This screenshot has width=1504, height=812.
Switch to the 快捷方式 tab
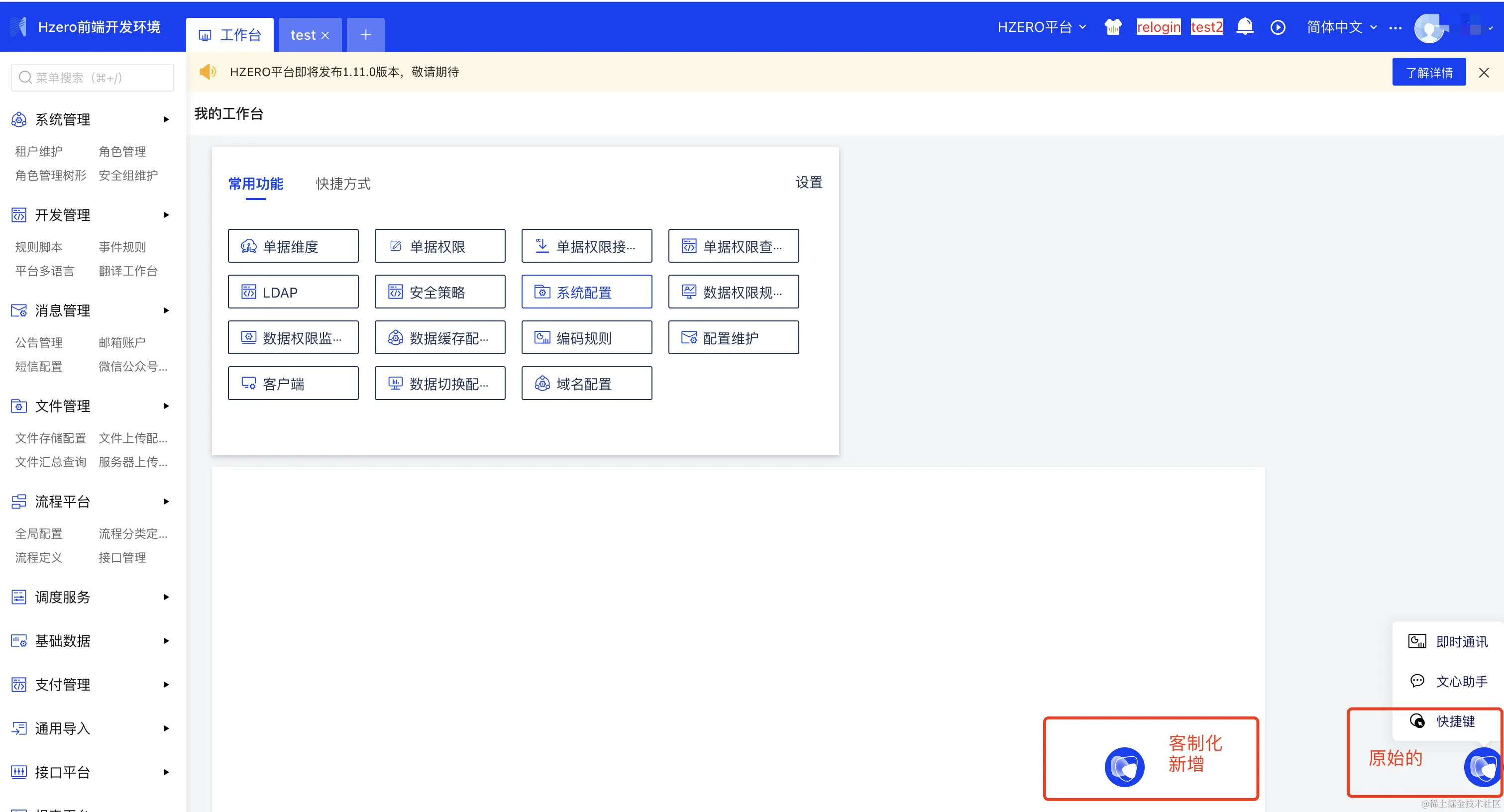343,184
